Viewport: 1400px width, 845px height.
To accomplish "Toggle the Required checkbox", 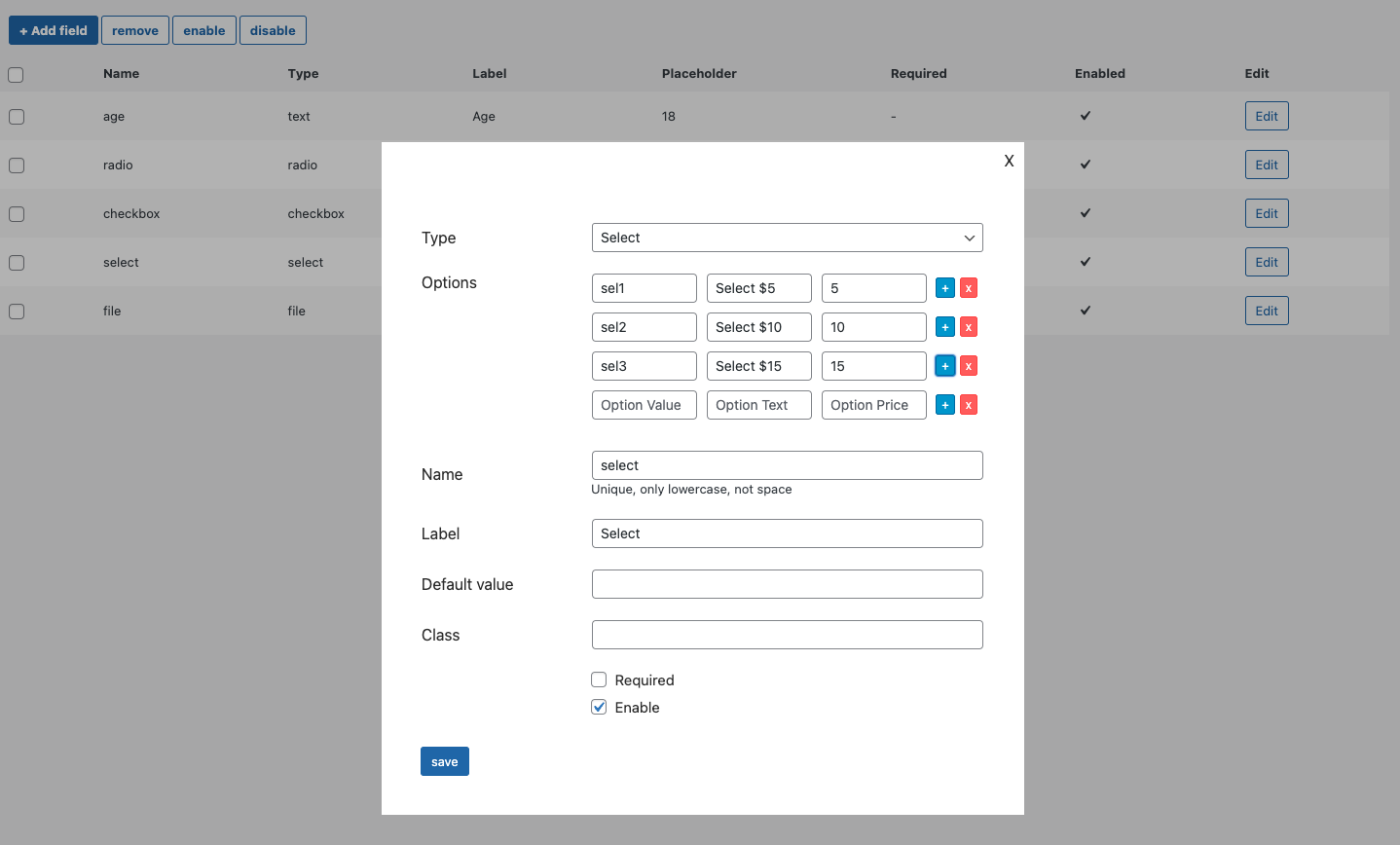I will point(599,680).
